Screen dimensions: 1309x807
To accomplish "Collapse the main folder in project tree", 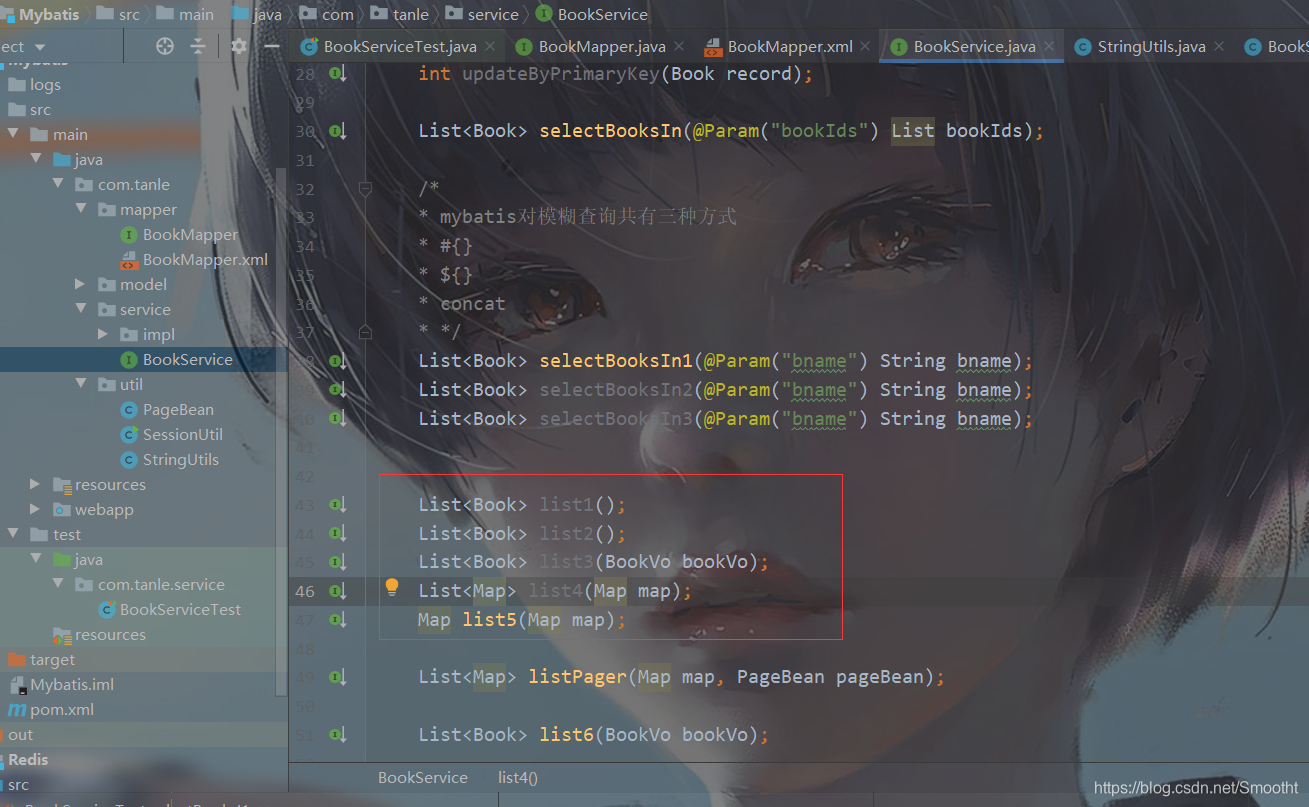I will pos(13,134).
